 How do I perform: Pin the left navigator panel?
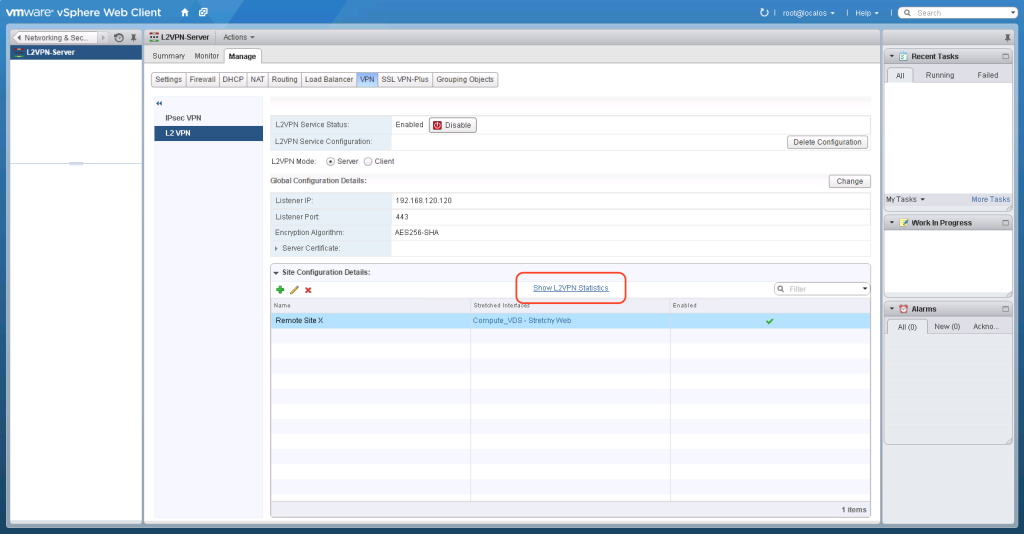click(x=133, y=38)
